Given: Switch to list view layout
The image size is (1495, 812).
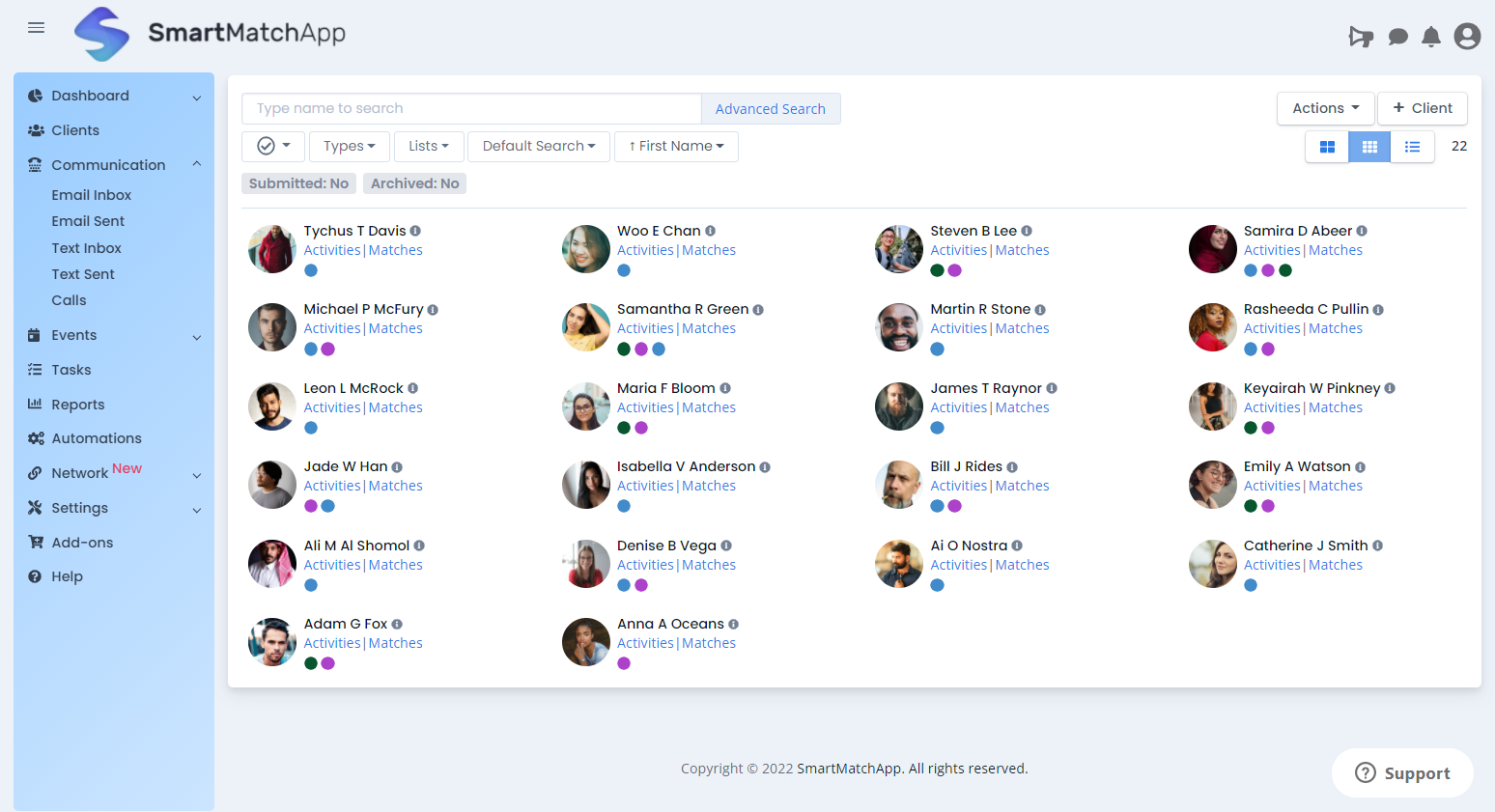Looking at the screenshot, I should point(1411,146).
